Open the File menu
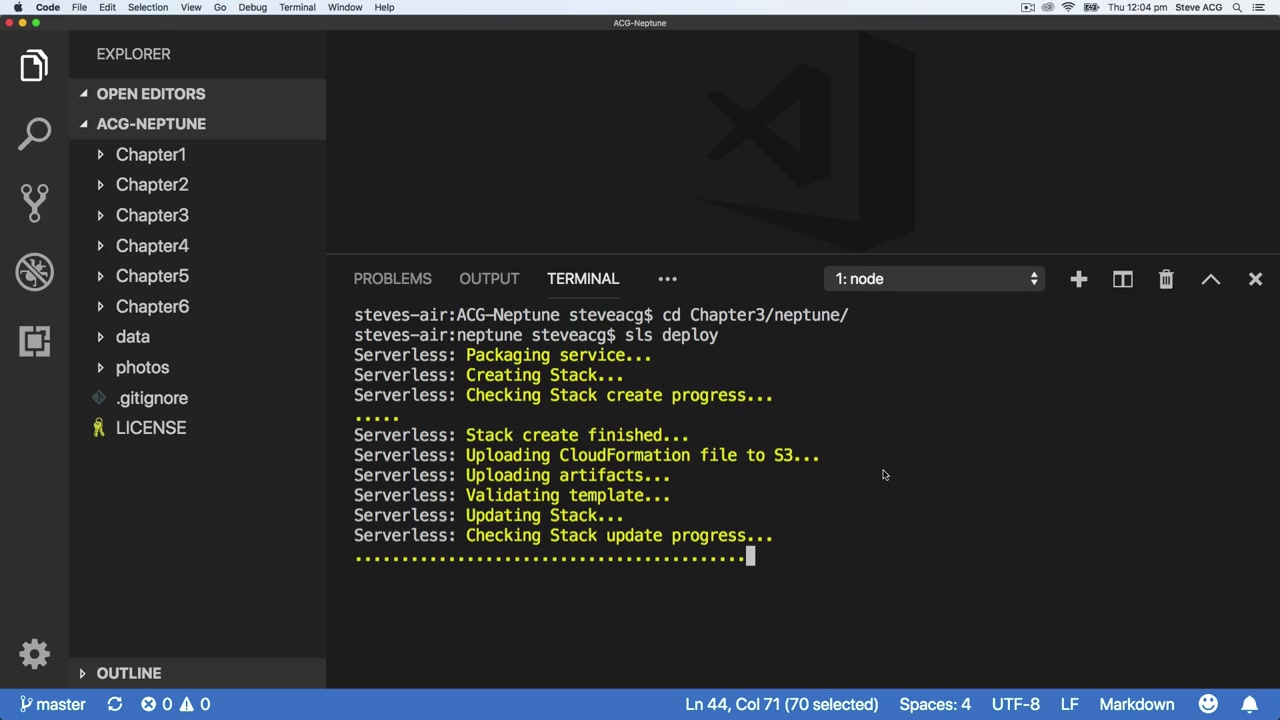Image resolution: width=1280 pixels, height=720 pixels. pos(79,7)
